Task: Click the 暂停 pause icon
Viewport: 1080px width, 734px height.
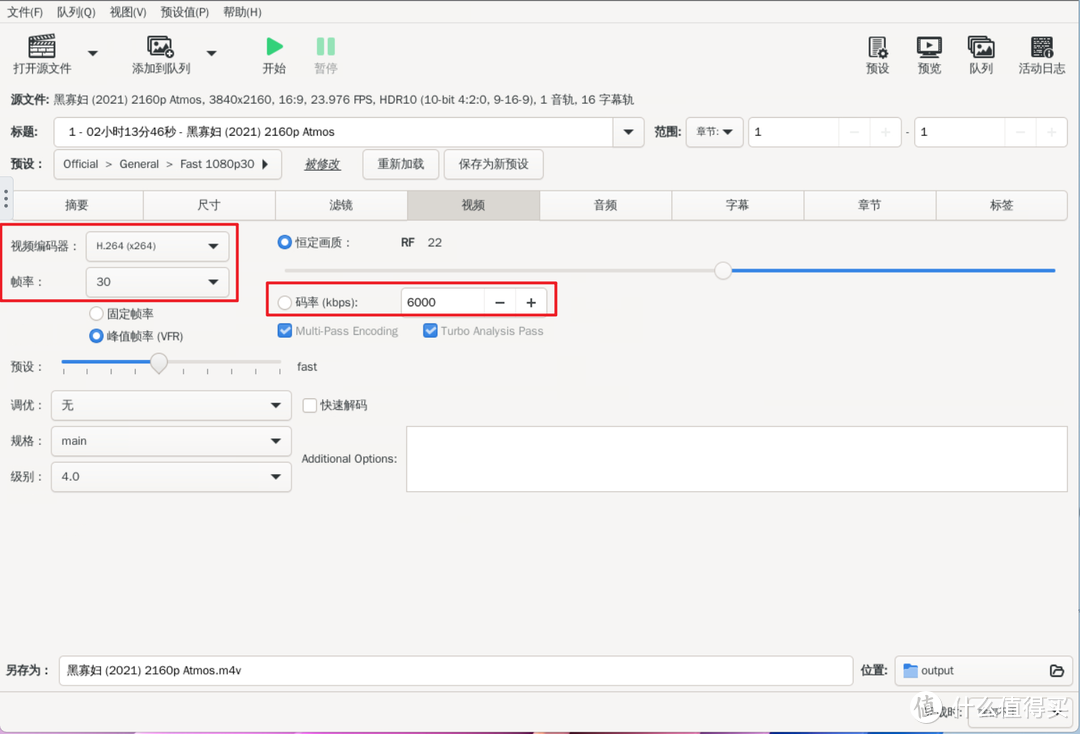Action: click(326, 45)
